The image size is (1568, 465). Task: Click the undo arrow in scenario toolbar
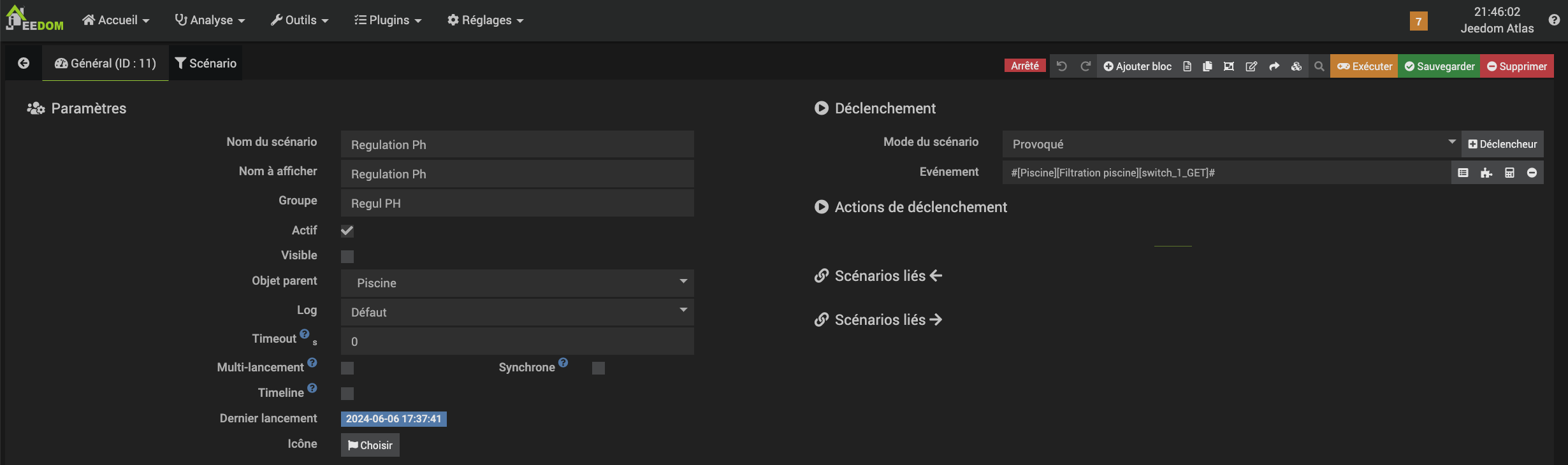(x=1061, y=66)
